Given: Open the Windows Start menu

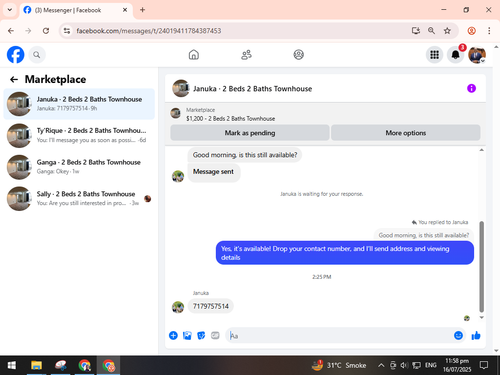Looking at the screenshot, I should click(12, 365).
